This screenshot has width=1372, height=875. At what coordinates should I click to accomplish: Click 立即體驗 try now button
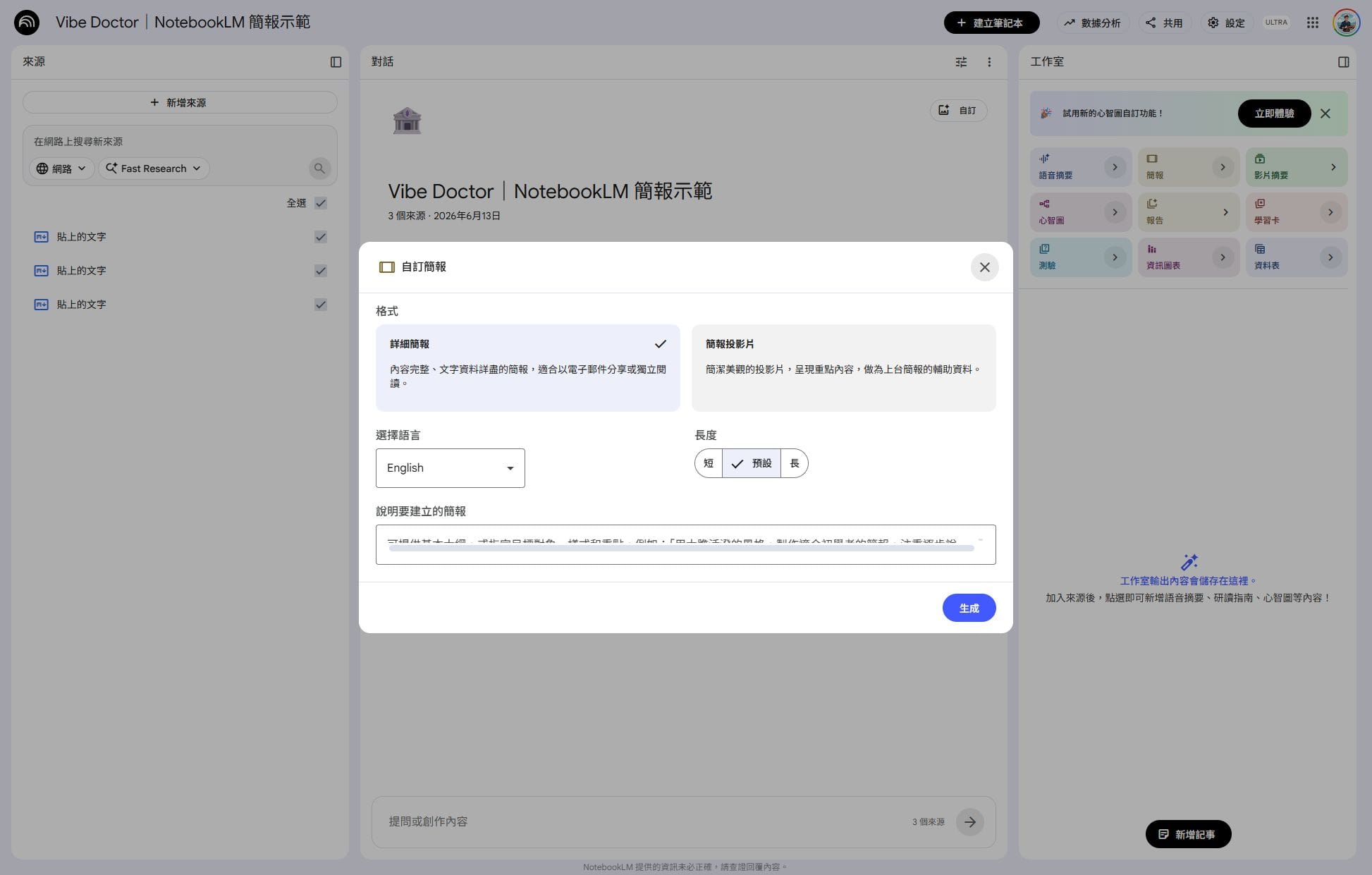coord(1274,114)
